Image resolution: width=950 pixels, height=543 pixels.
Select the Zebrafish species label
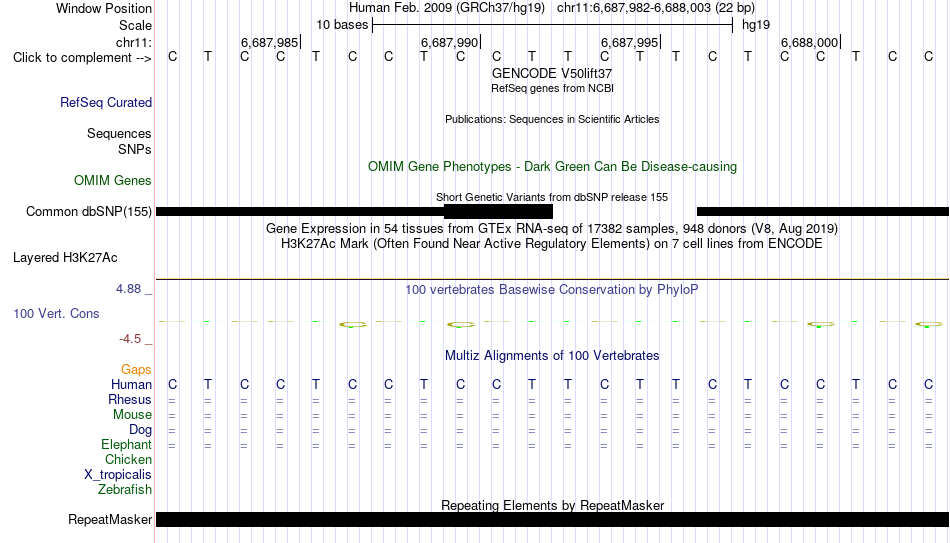pos(125,489)
